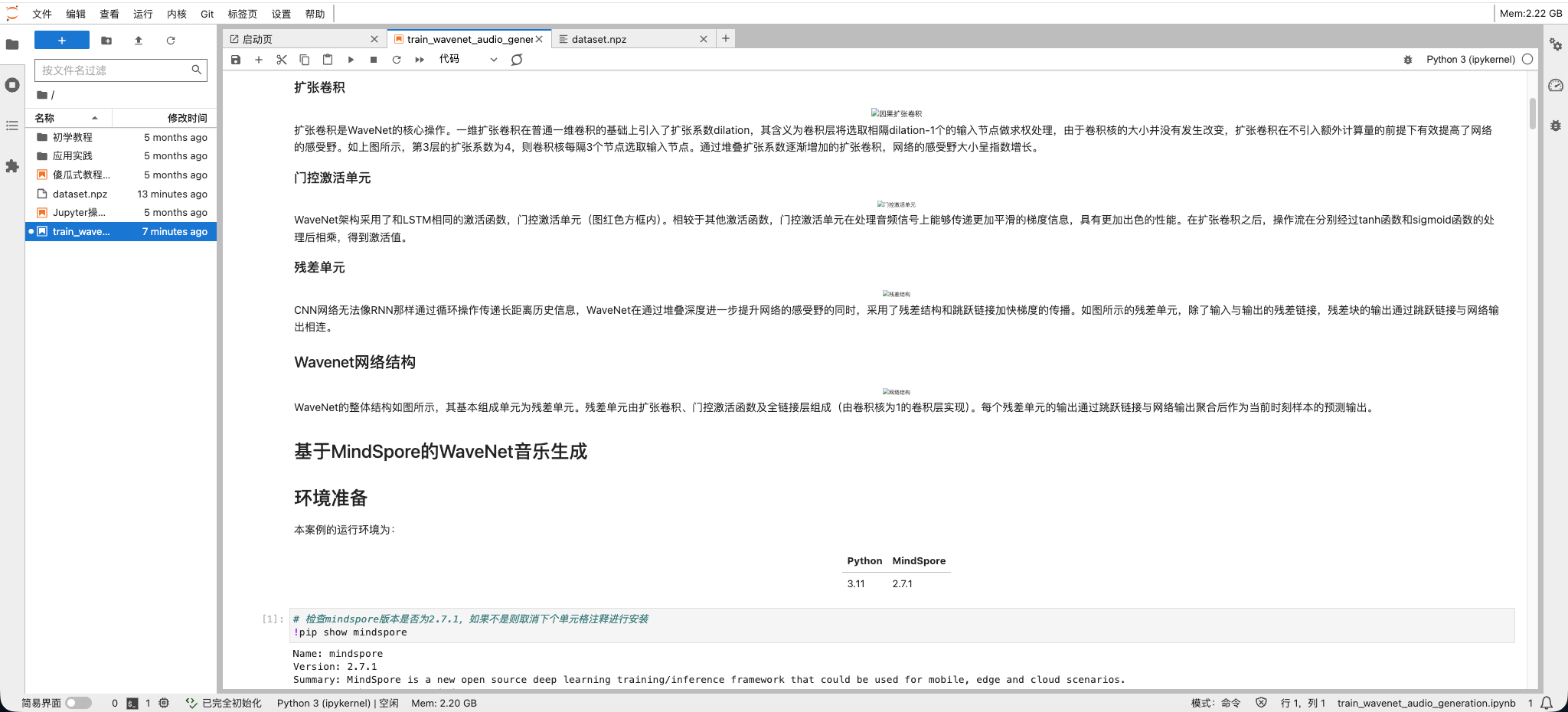Click the upload files icon
This screenshot has width=1568, height=712.
139,41
